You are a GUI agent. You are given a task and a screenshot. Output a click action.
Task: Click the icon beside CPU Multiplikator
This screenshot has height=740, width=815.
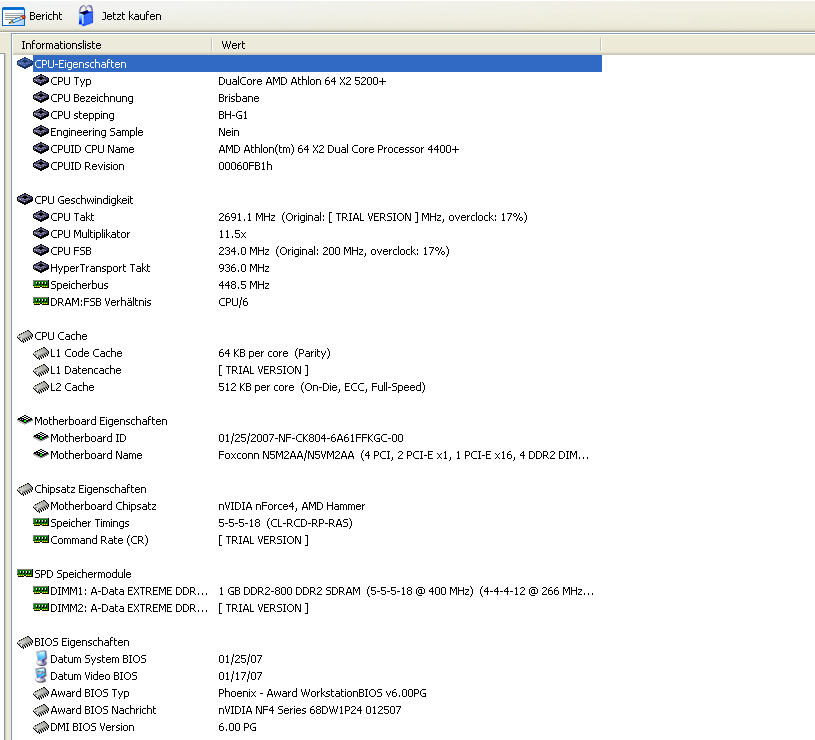click(41, 233)
